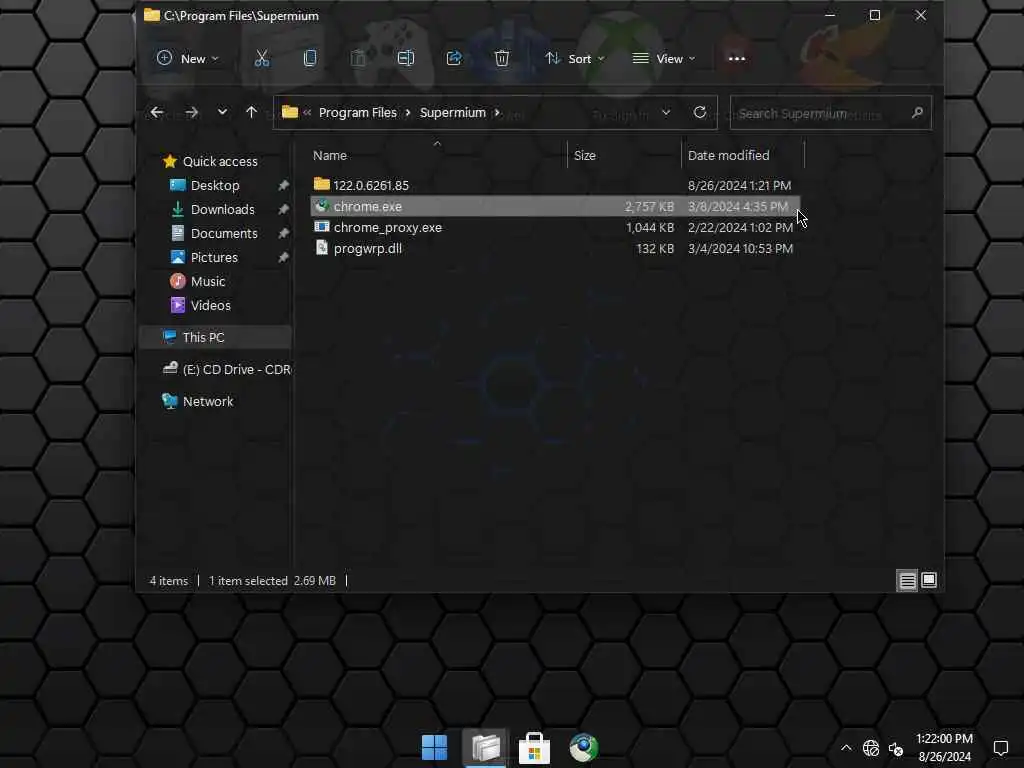This screenshot has width=1024, height=768.
Task: Click the Copy icon in toolbar
Action: pos(310,59)
